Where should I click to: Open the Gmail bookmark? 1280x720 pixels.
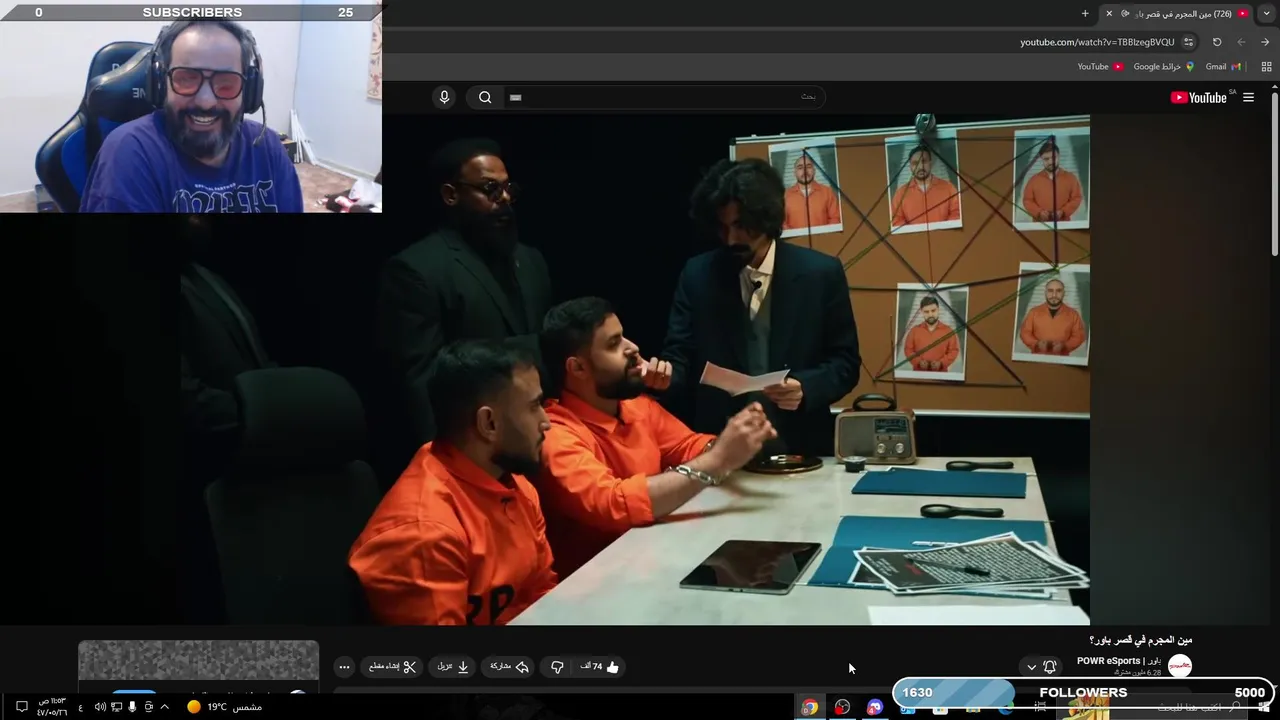click(x=1223, y=67)
